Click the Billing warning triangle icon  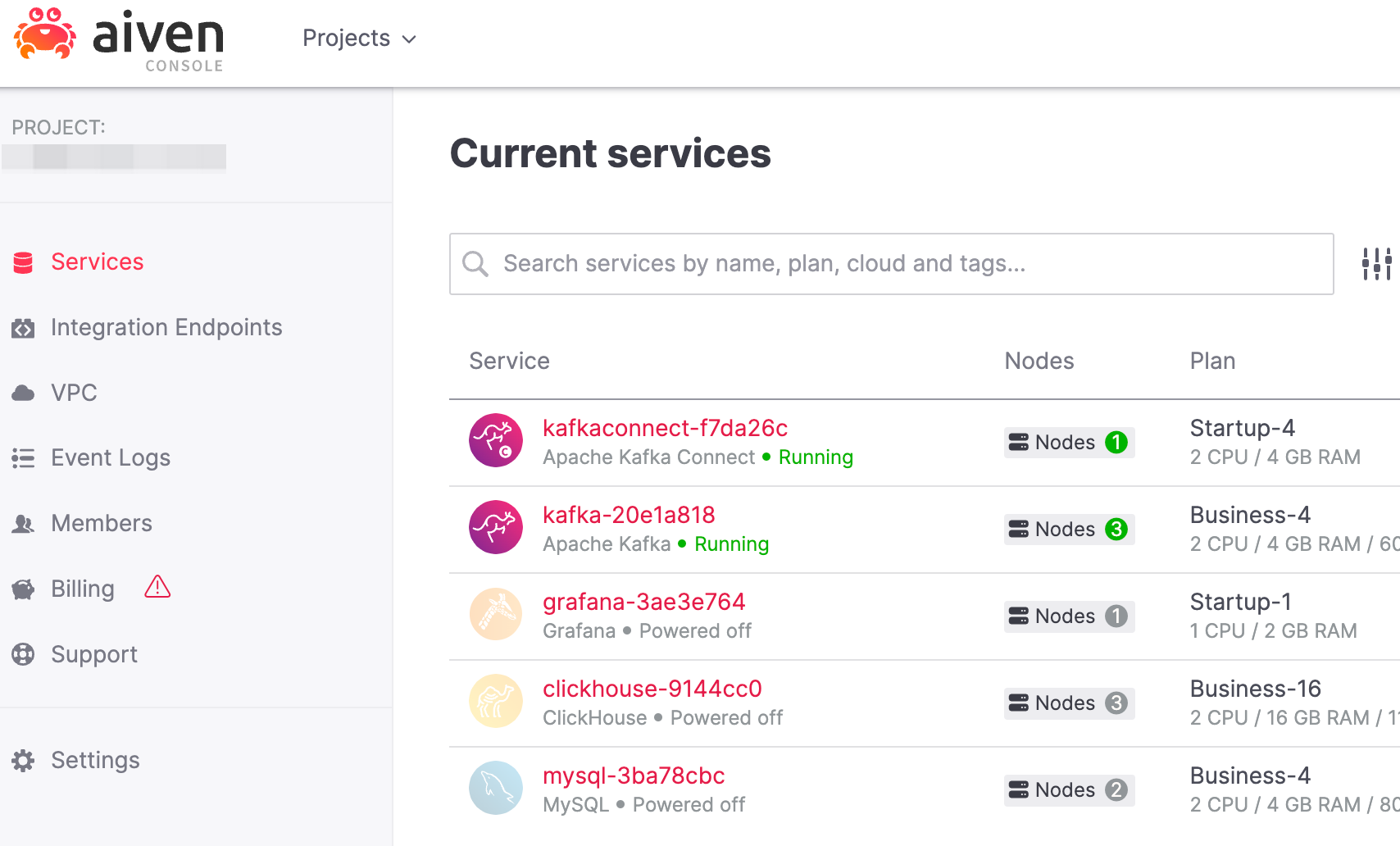[157, 587]
